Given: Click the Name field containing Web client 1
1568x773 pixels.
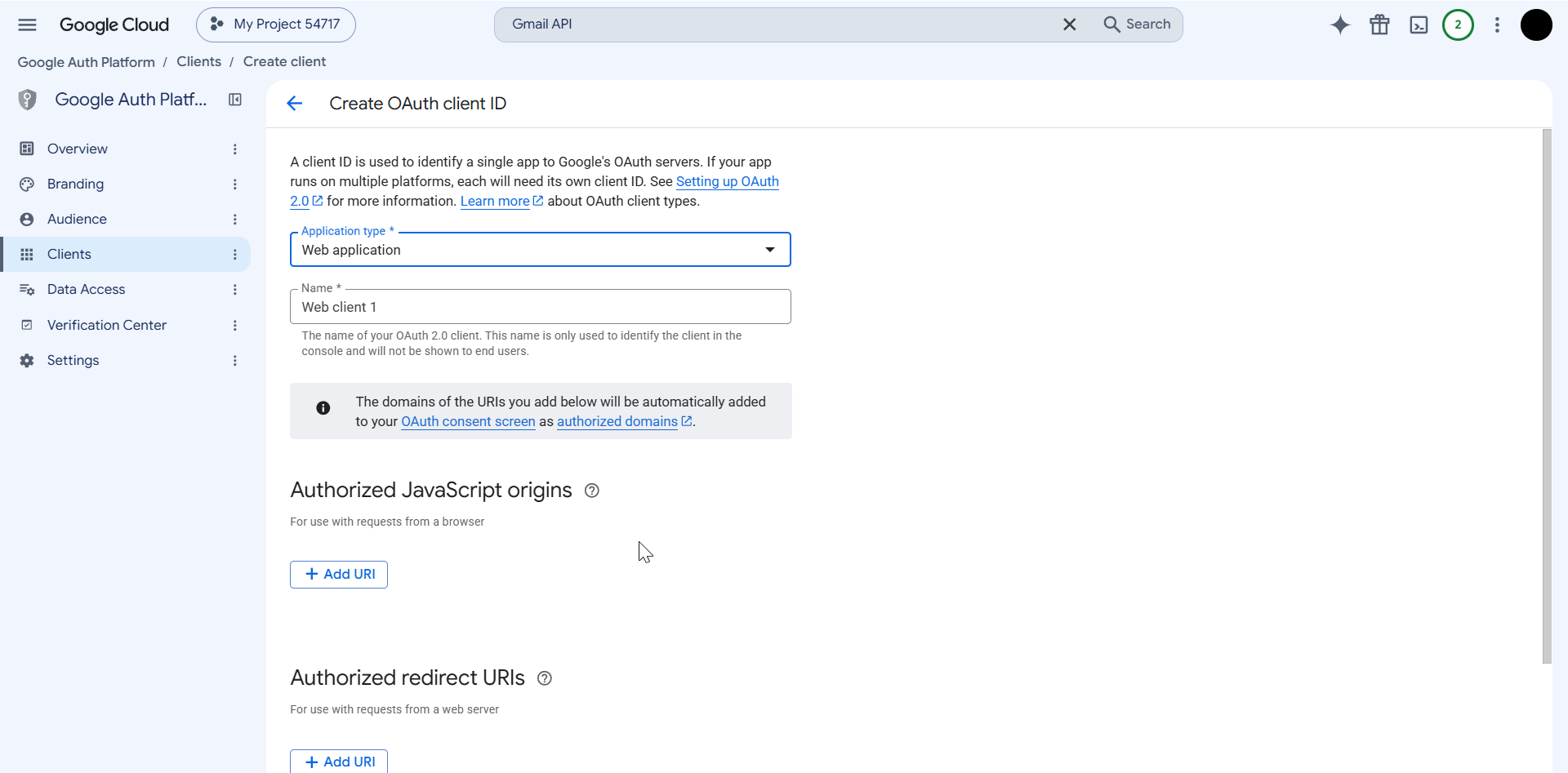Looking at the screenshot, I should [x=541, y=306].
